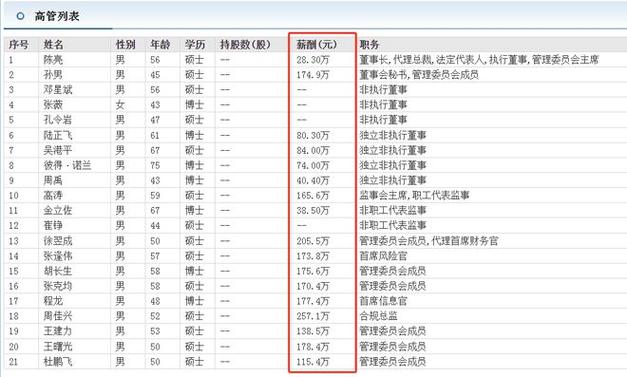627x377 pixels.
Task: Click salary value 80.30万
Action: (313, 135)
